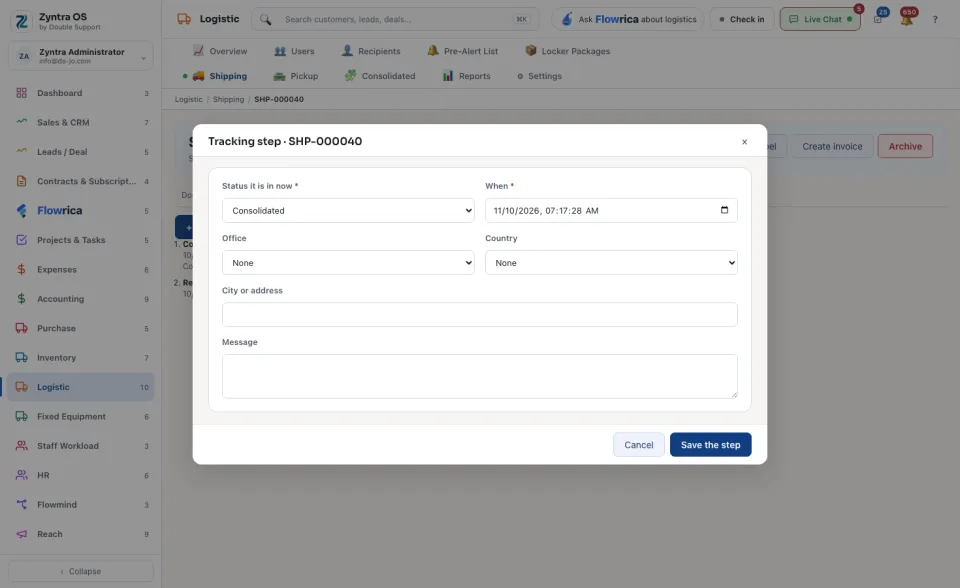
Task: Switch to the Shipping tab
Action: click(219, 76)
